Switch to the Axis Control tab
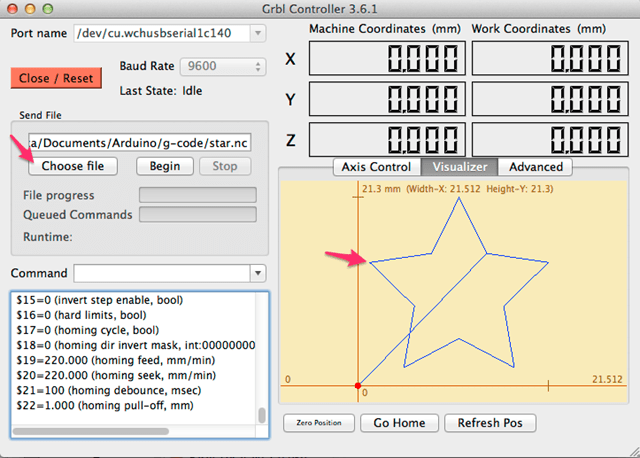The width and height of the screenshot is (640, 458). [376, 167]
